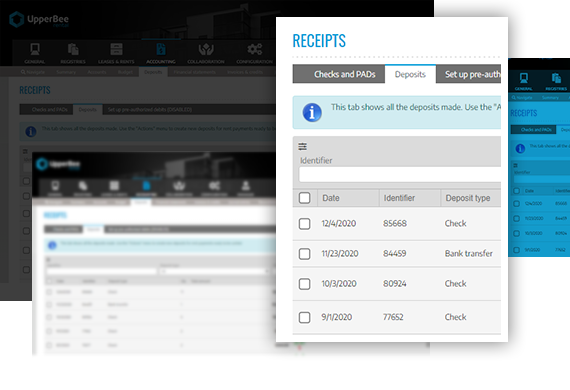Open the Leases & Rents module icon
Viewport: 570px width, 390px height.
(116, 53)
